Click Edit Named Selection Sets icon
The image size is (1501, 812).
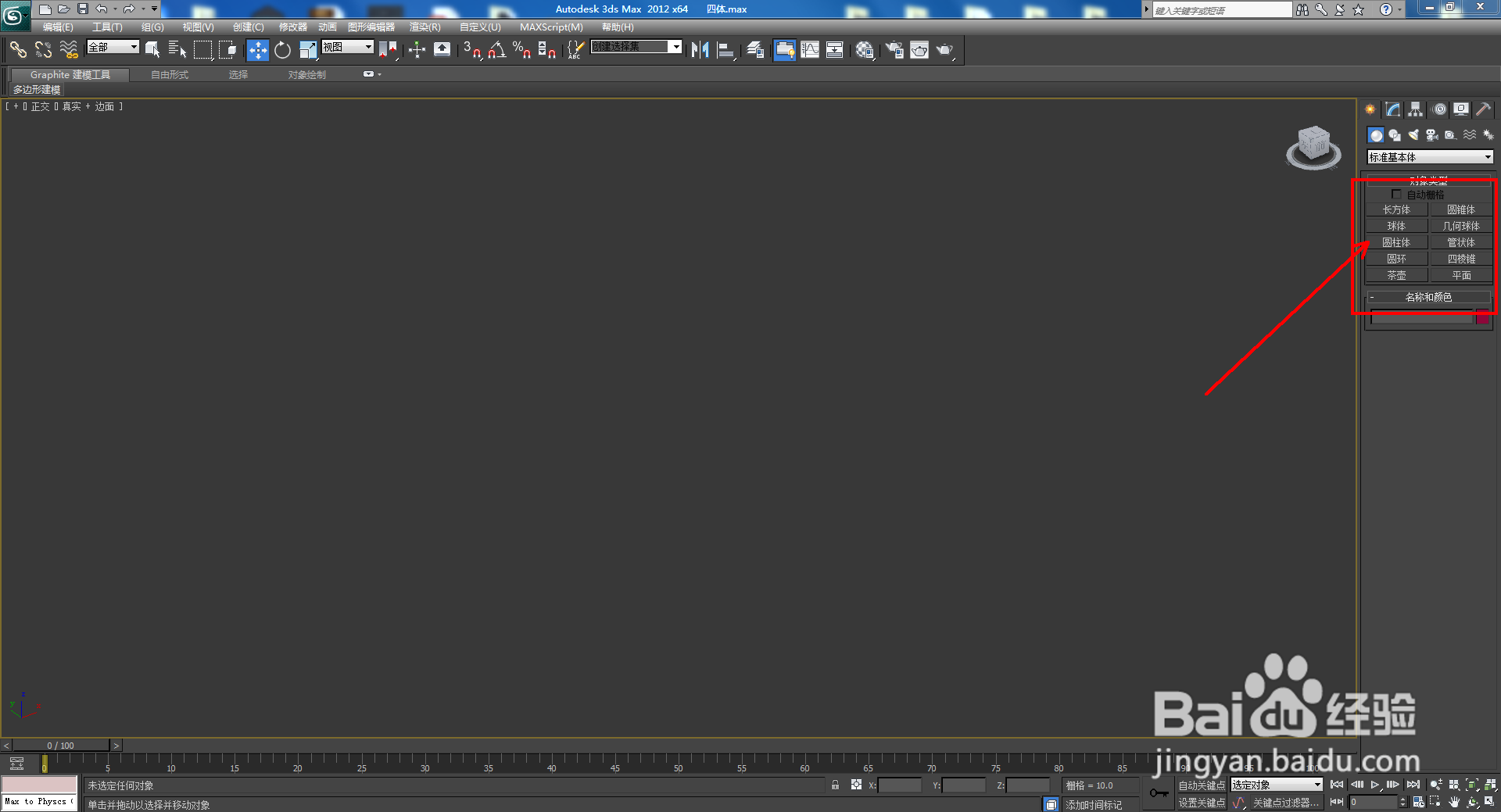coord(575,50)
